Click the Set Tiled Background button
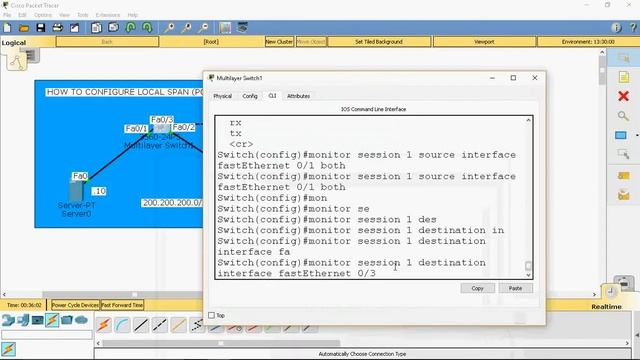 379,42
